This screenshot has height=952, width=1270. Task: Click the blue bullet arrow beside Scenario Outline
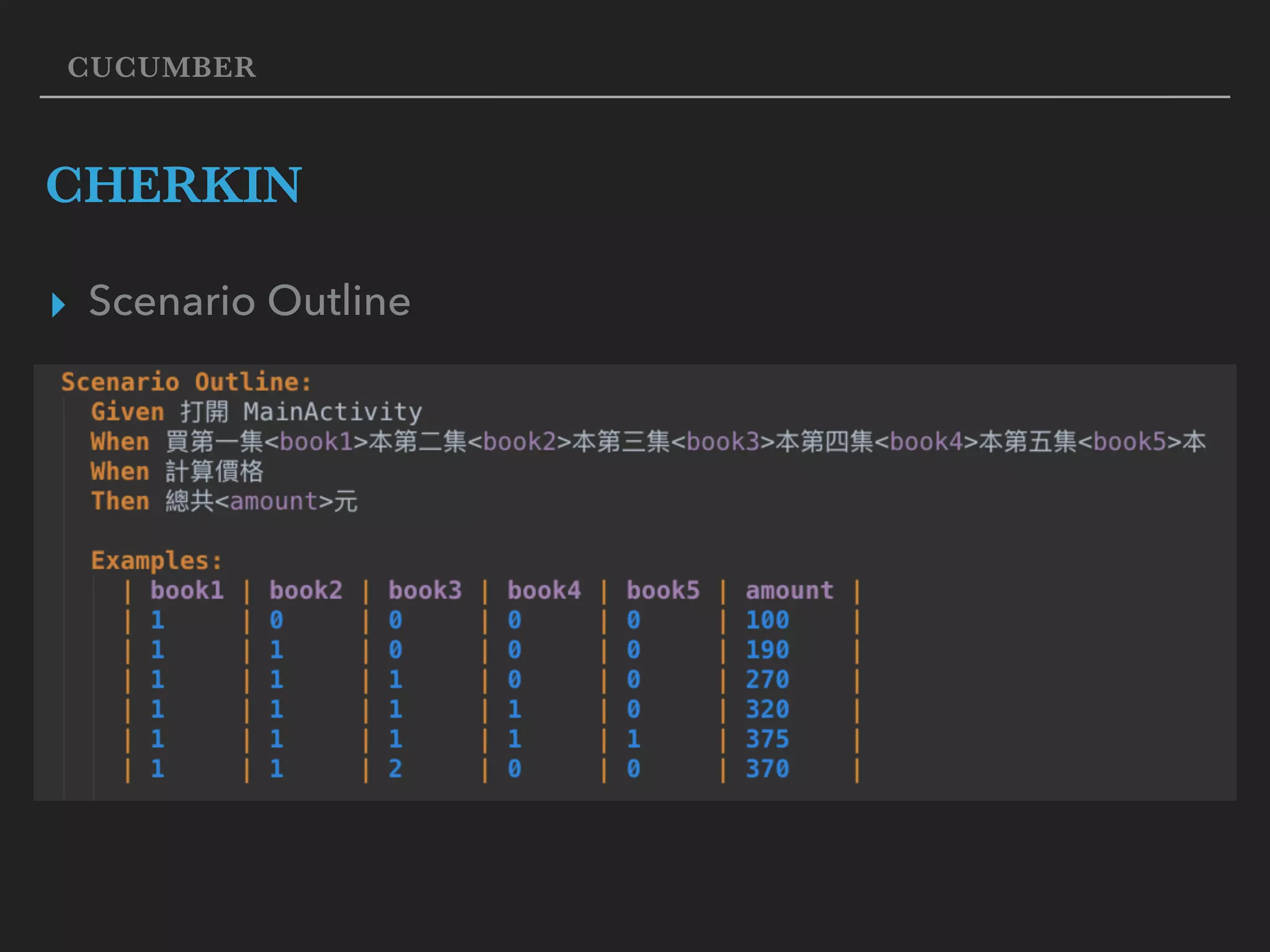pyautogui.click(x=58, y=305)
